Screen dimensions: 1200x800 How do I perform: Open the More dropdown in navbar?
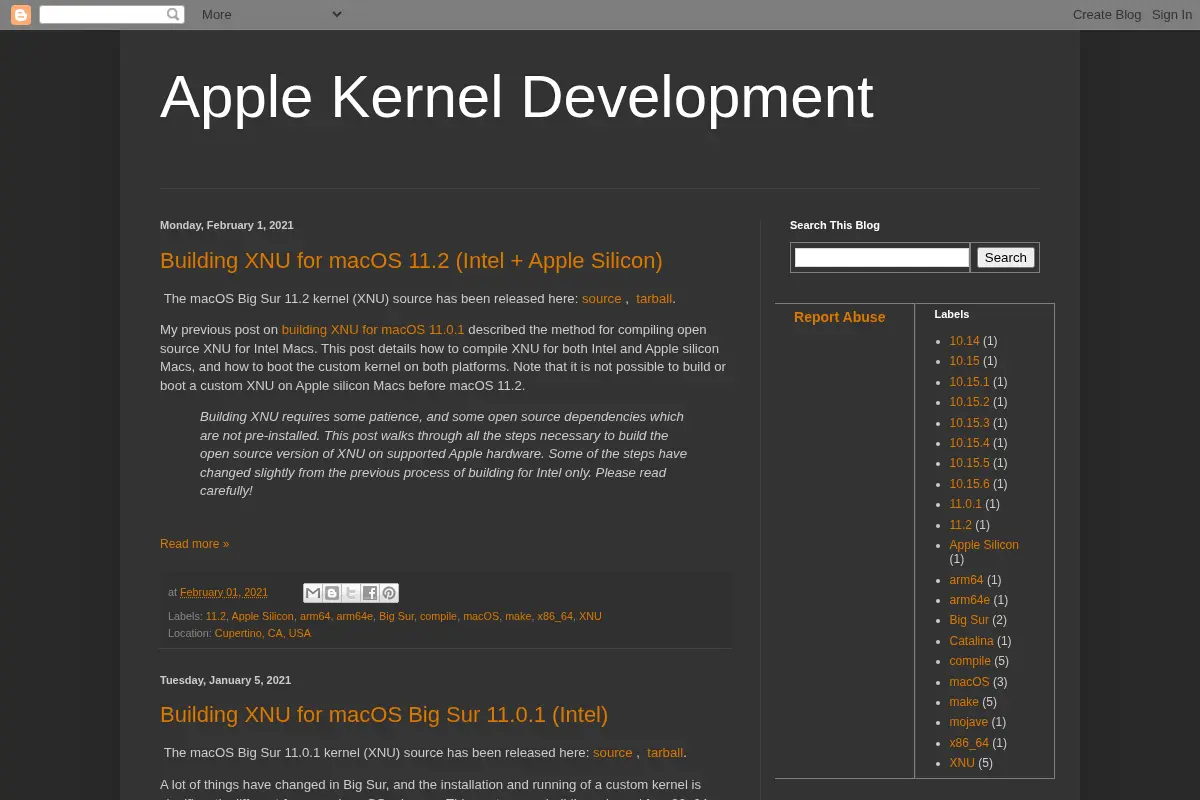271,14
